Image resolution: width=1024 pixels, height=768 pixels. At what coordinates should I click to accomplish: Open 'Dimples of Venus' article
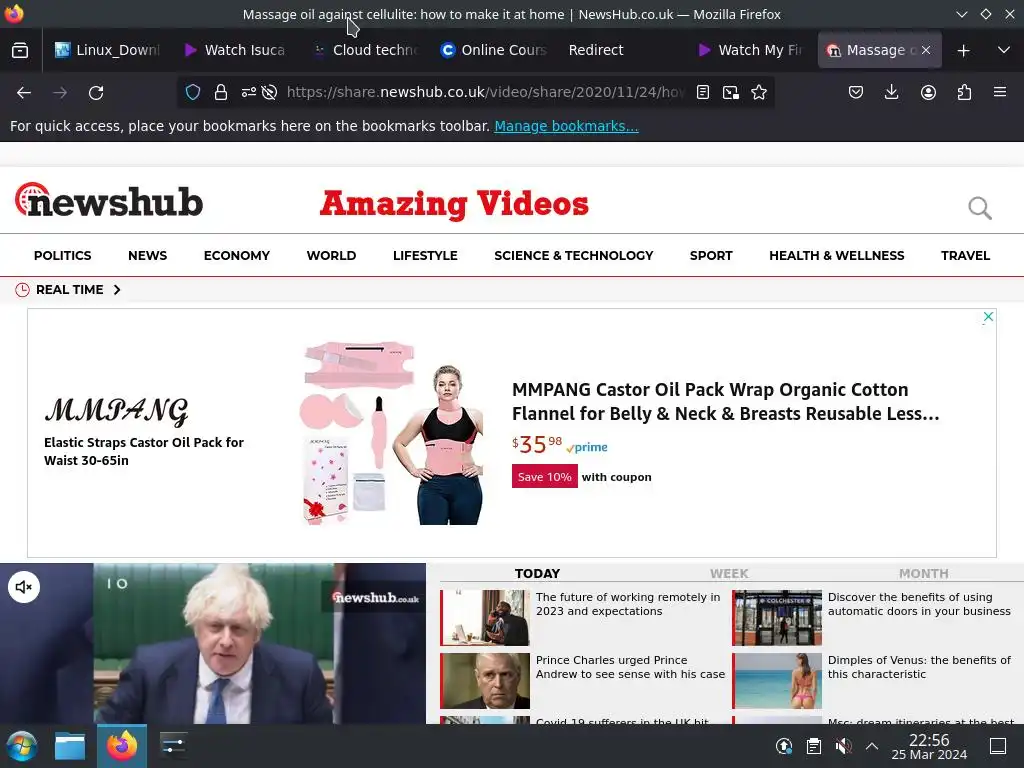pos(919,667)
